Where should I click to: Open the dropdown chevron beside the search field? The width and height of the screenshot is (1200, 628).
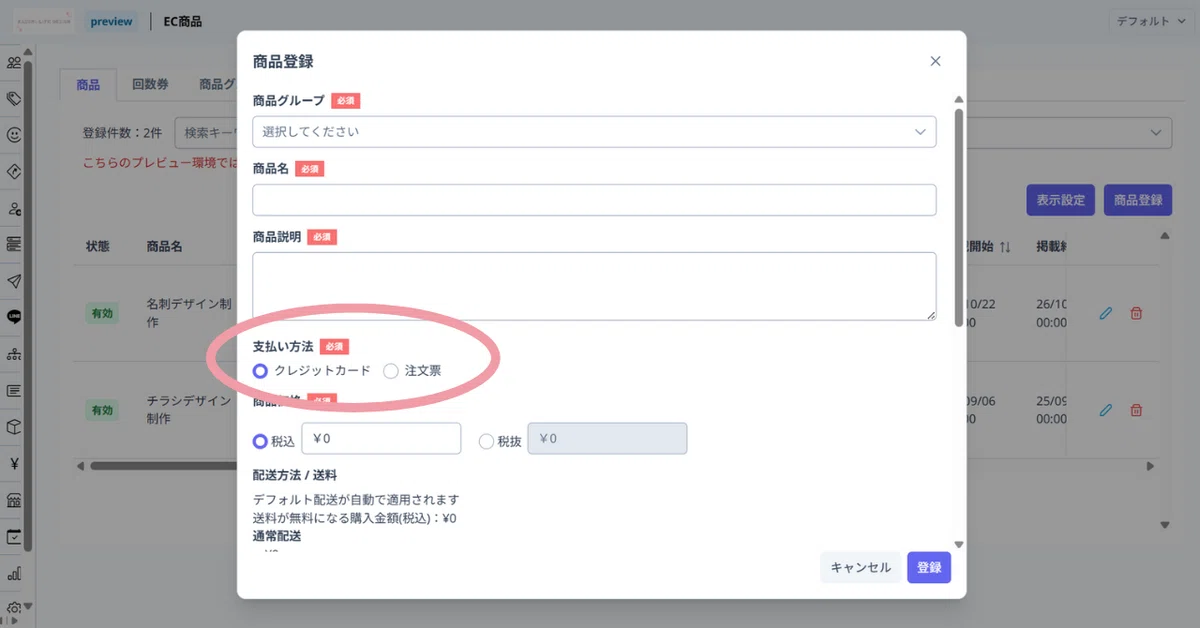[x=1157, y=132]
